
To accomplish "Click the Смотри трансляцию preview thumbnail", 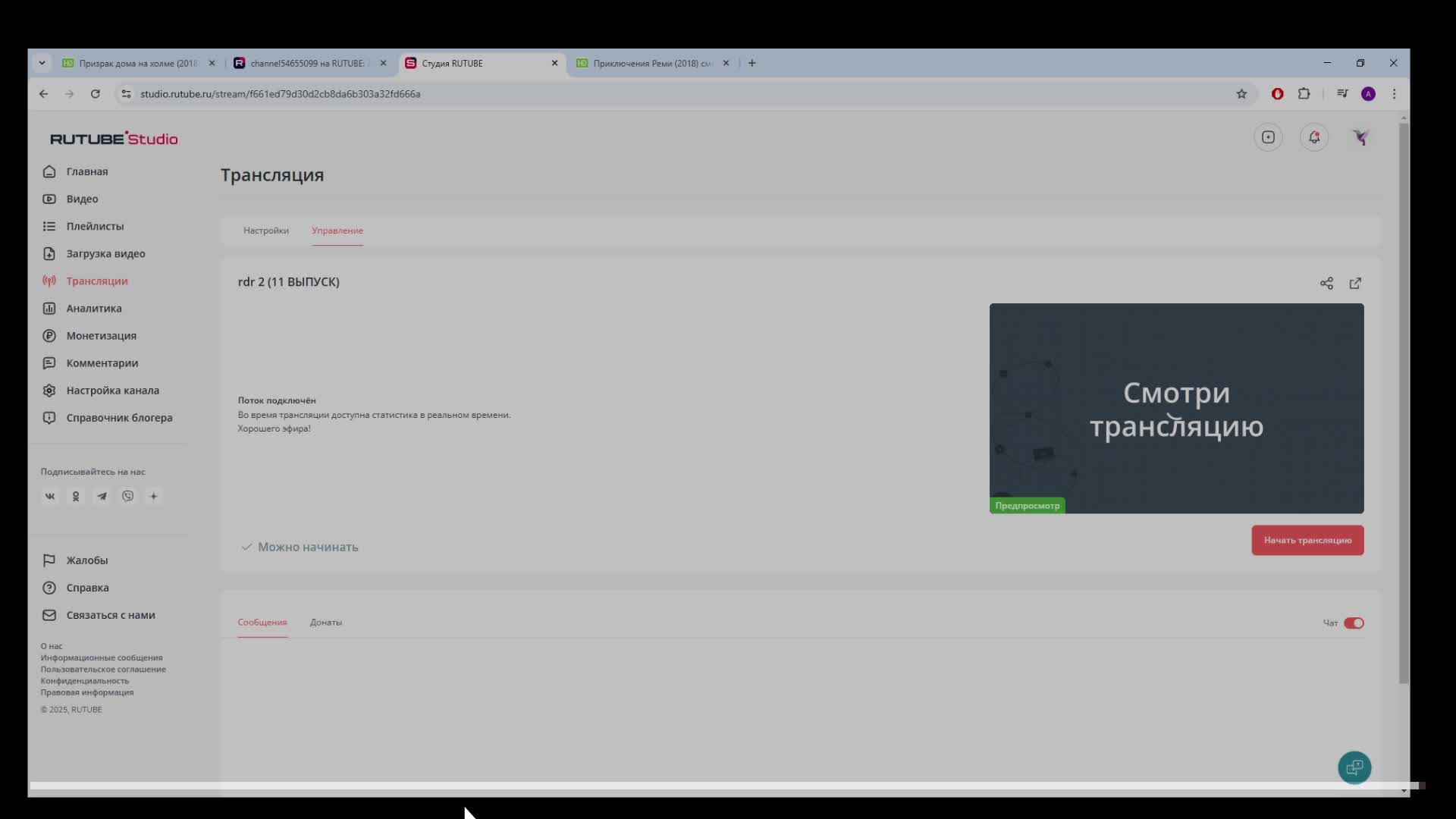I will (1176, 409).
